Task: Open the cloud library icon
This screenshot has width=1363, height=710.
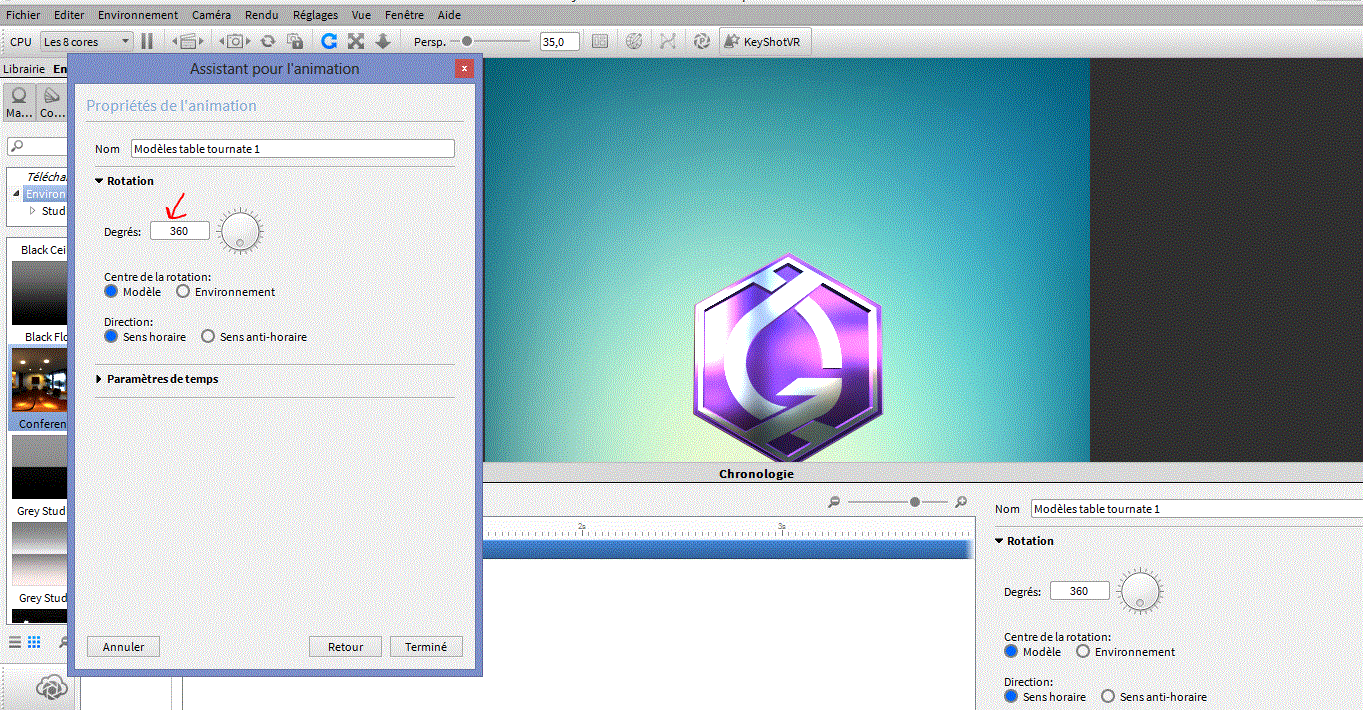Action: (x=50, y=687)
